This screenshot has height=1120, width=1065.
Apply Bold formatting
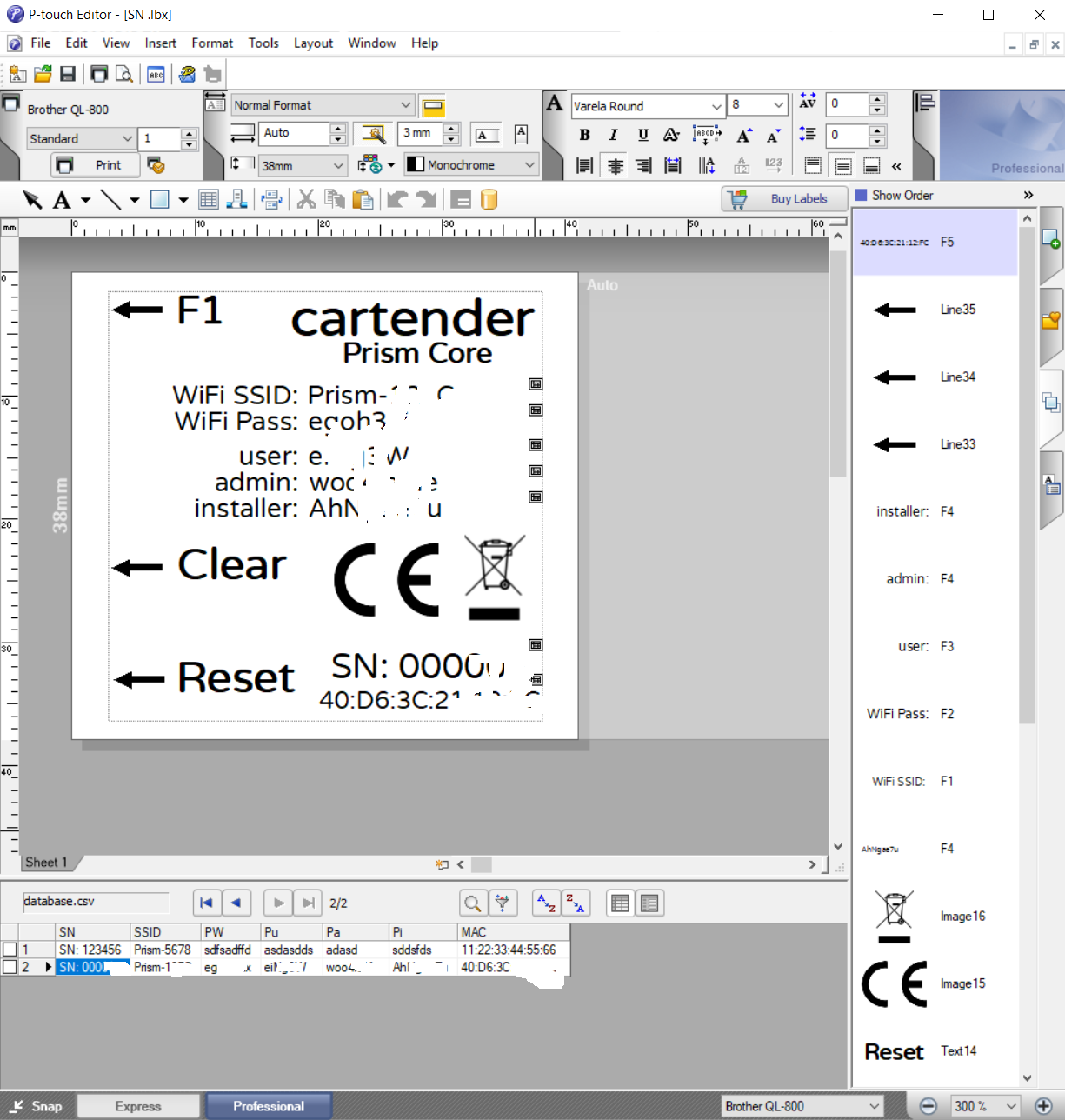(x=585, y=135)
